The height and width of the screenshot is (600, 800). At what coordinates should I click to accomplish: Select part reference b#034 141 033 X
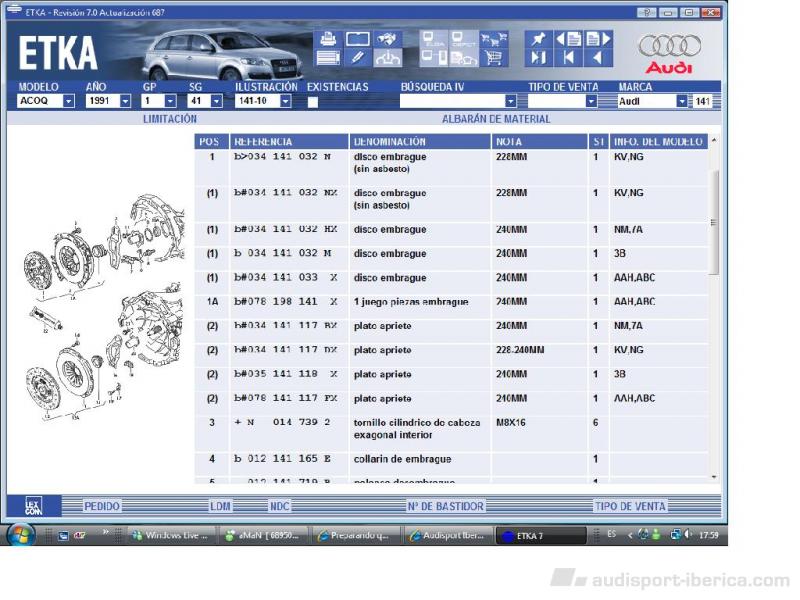coord(286,278)
